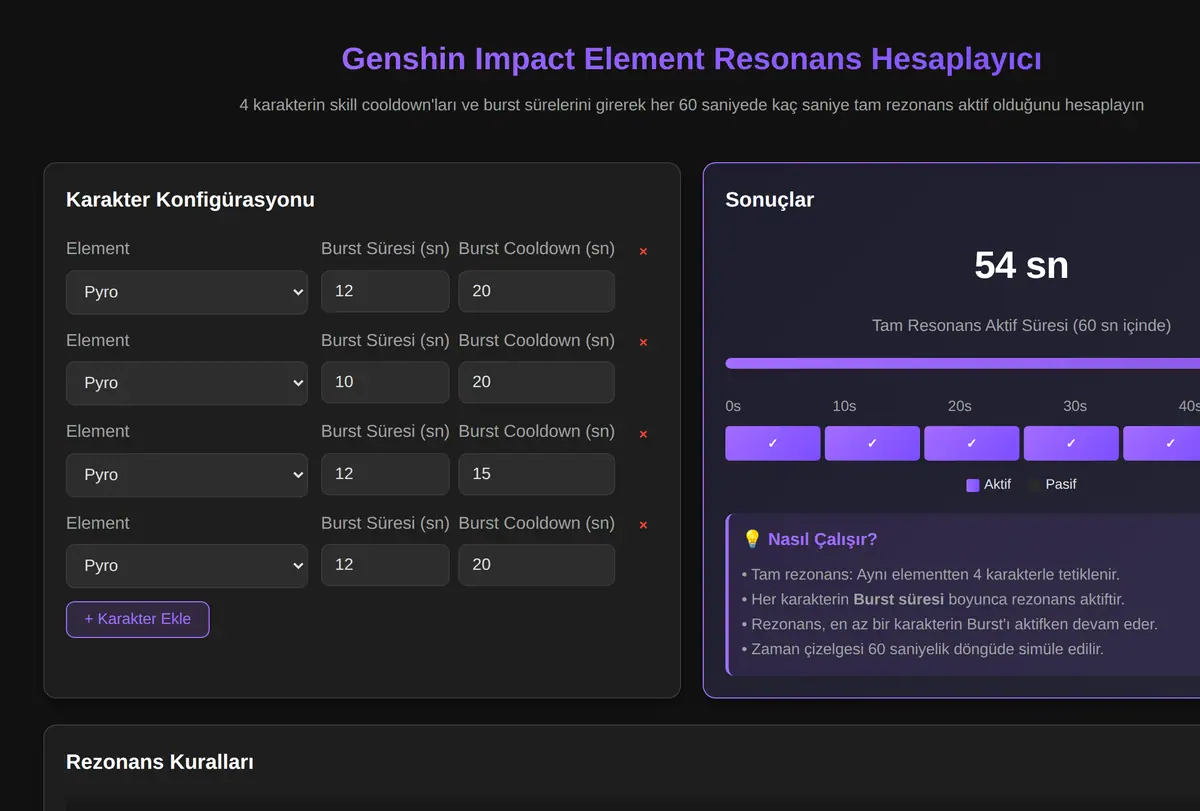Image resolution: width=1200 pixels, height=811 pixels.
Task: Select the 20s active timeline segment
Action: coord(972,443)
